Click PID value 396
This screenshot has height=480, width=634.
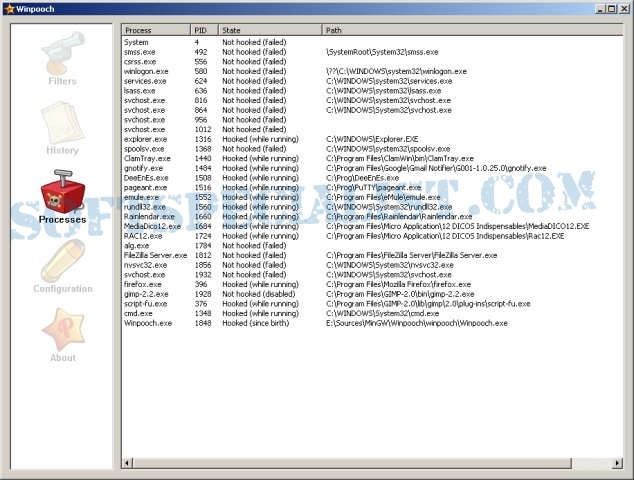click(x=201, y=284)
